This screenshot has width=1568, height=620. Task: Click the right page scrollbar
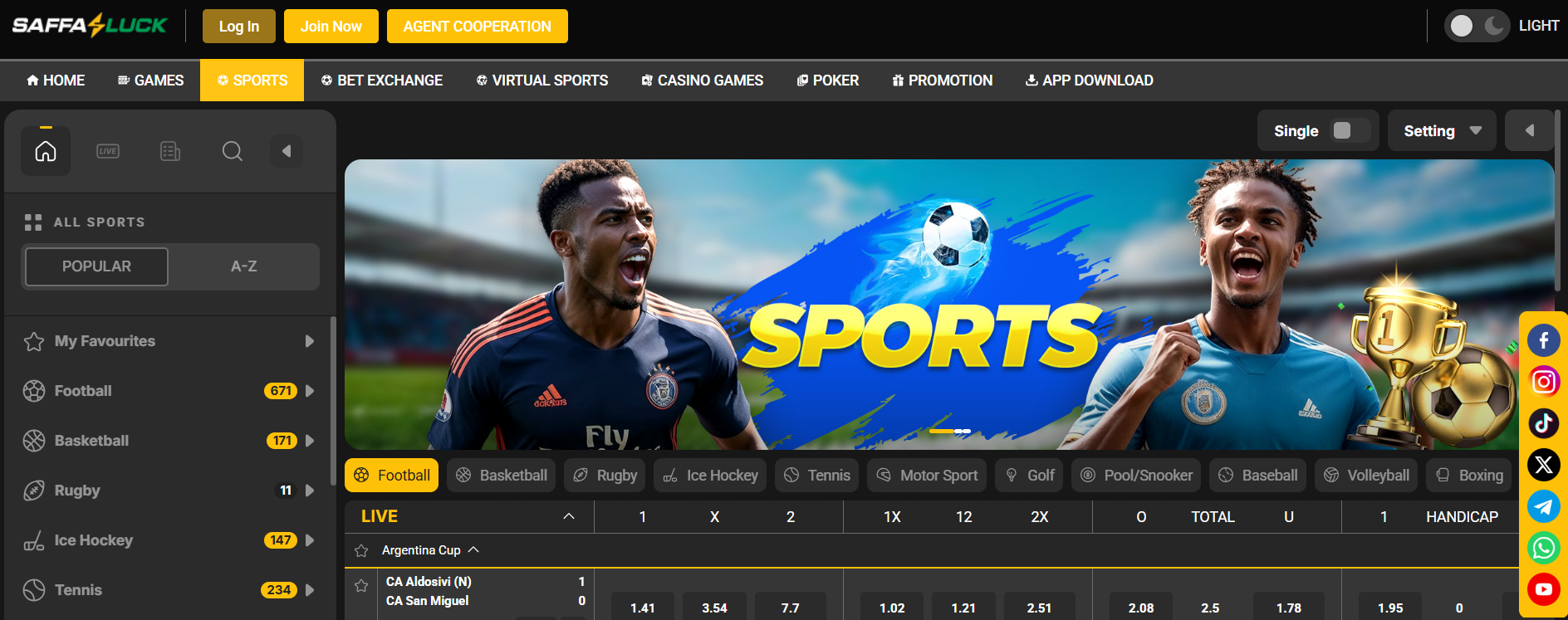1558,199
